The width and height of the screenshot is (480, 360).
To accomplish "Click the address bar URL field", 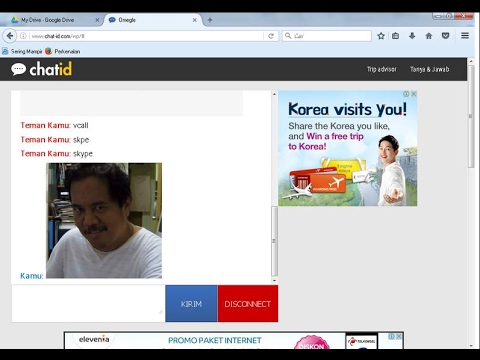I will [x=147, y=36].
